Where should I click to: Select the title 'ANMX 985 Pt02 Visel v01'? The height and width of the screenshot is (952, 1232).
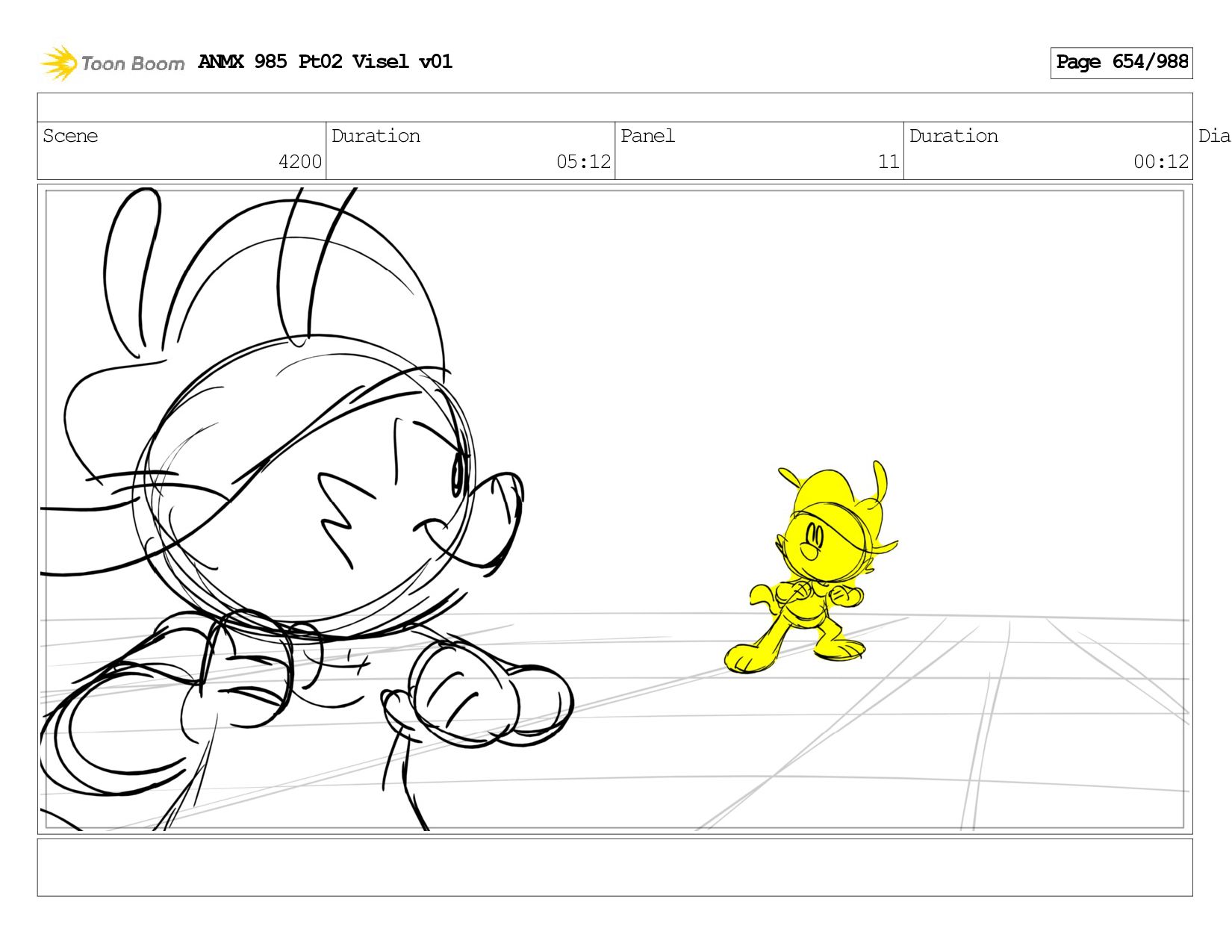(326, 61)
